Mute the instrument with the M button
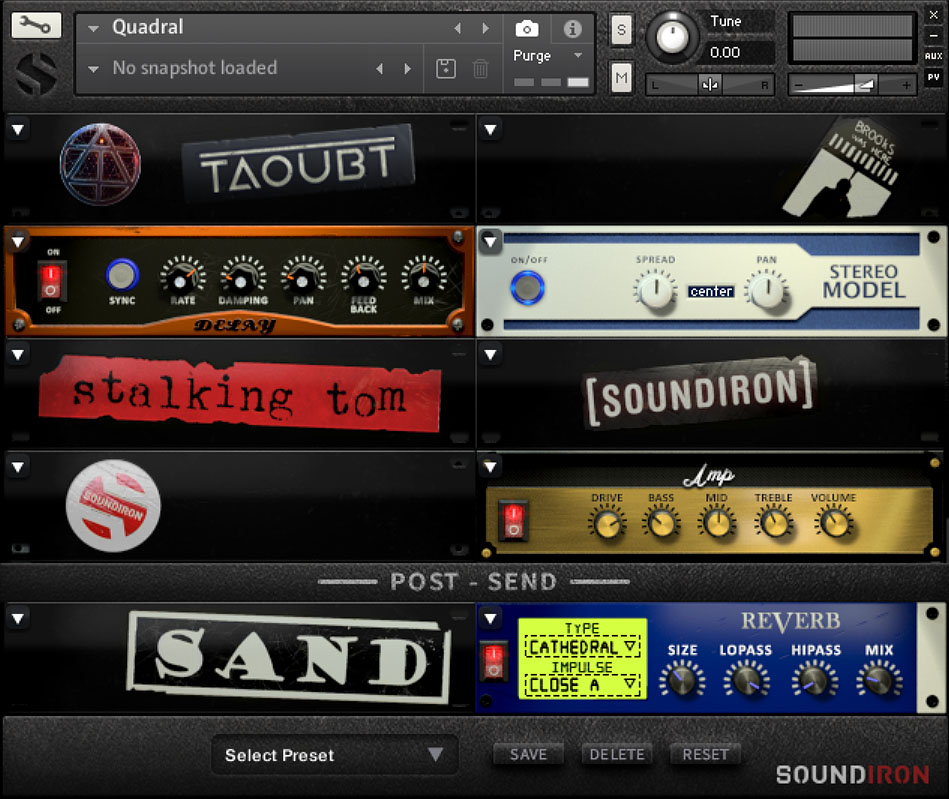Image resolution: width=949 pixels, height=799 pixels. pos(621,77)
